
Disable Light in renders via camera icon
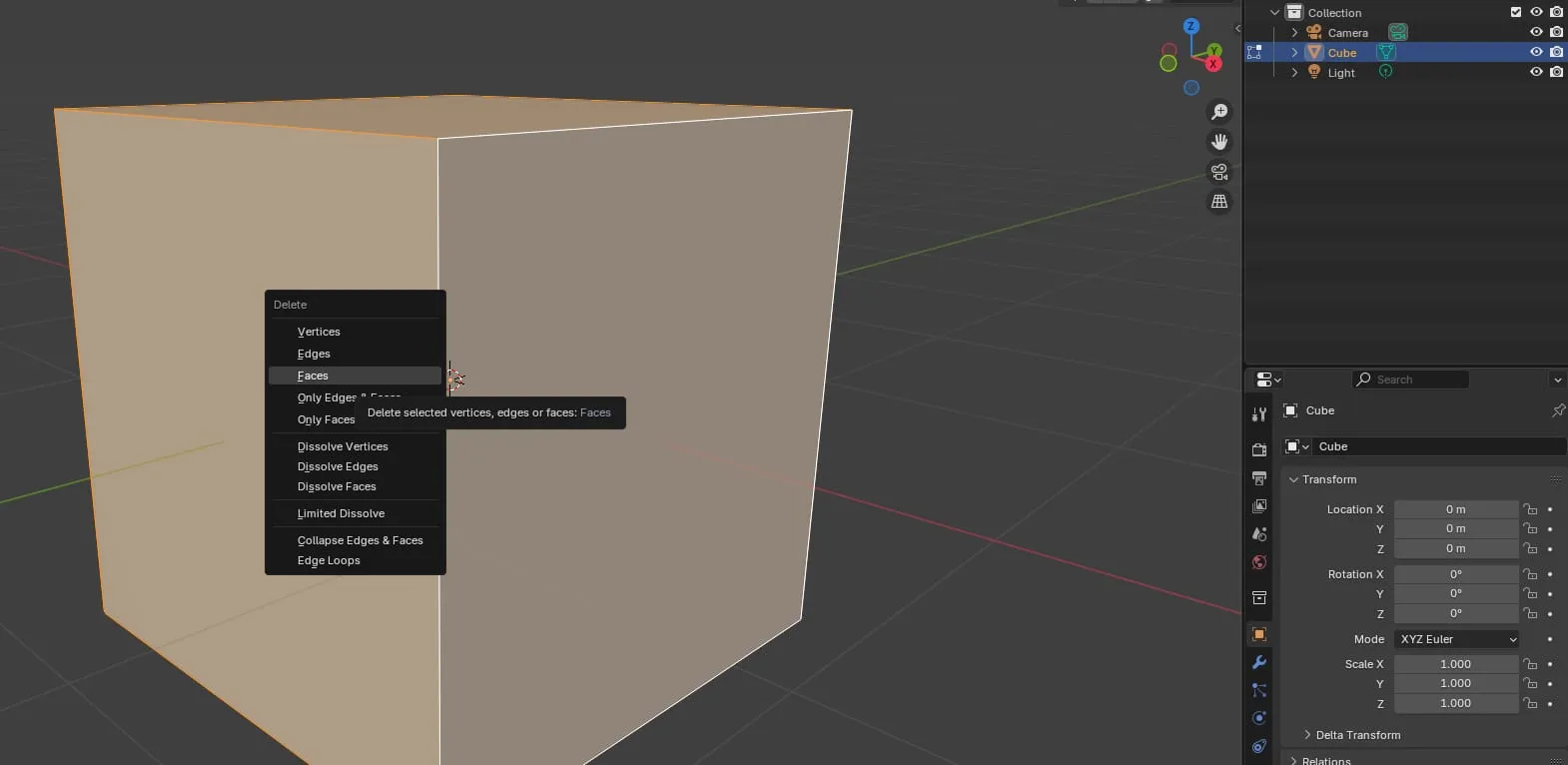coord(1556,72)
